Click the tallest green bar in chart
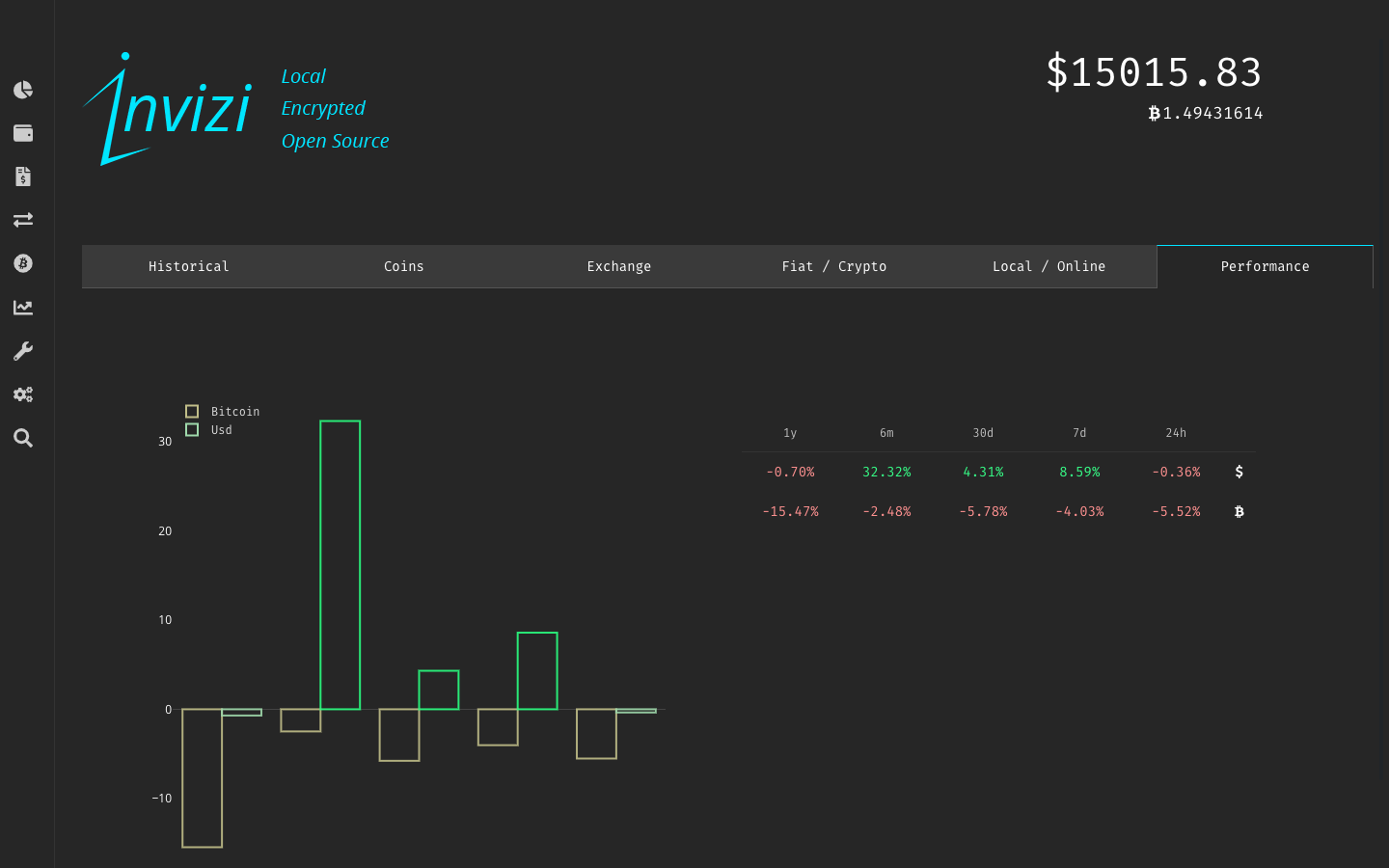Image resolution: width=1389 pixels, height=868 pixels. pyautogui.click(x=339, y=564)
